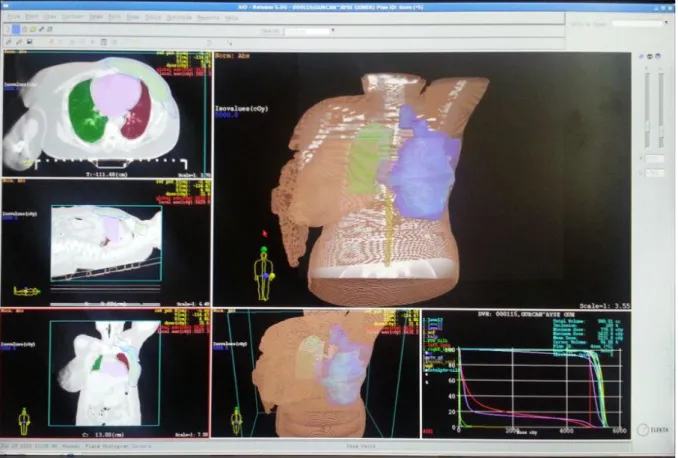This screenshot has height=458, width=678.
Task: Open the Edit menu
Action: (32, 17)
